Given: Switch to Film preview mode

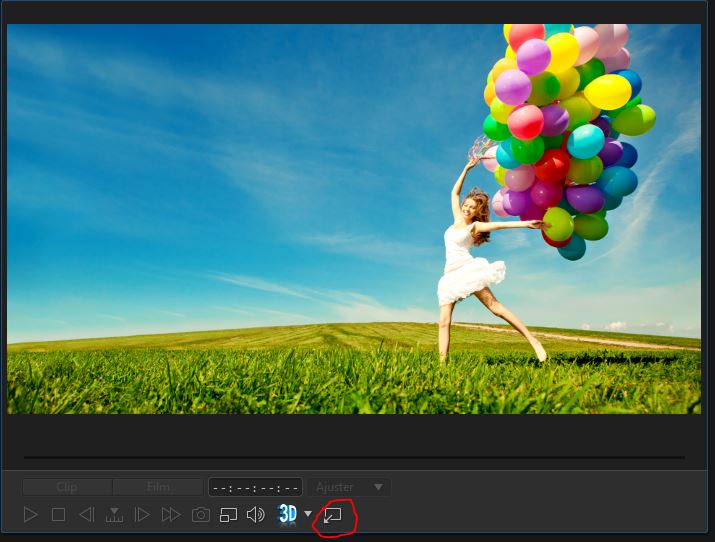Looking at the screenshot, I should tap(158, 487).
